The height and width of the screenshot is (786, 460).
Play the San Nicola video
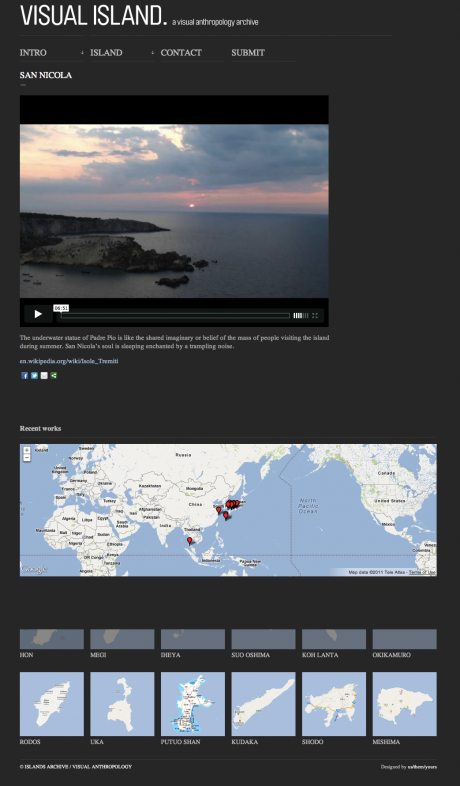click(38, 314)
